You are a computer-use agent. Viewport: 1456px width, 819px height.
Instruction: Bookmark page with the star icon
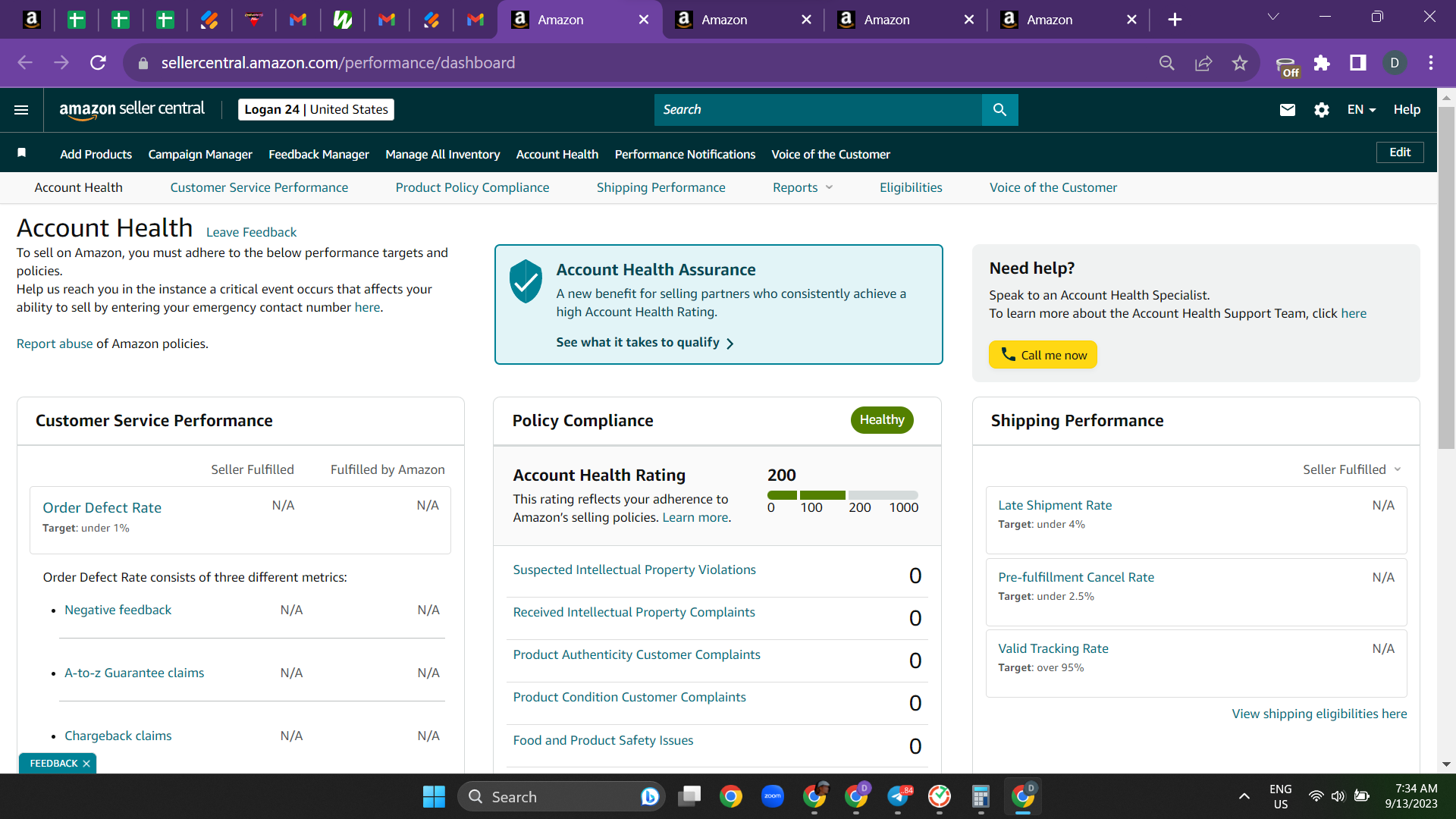(1240, 63)
